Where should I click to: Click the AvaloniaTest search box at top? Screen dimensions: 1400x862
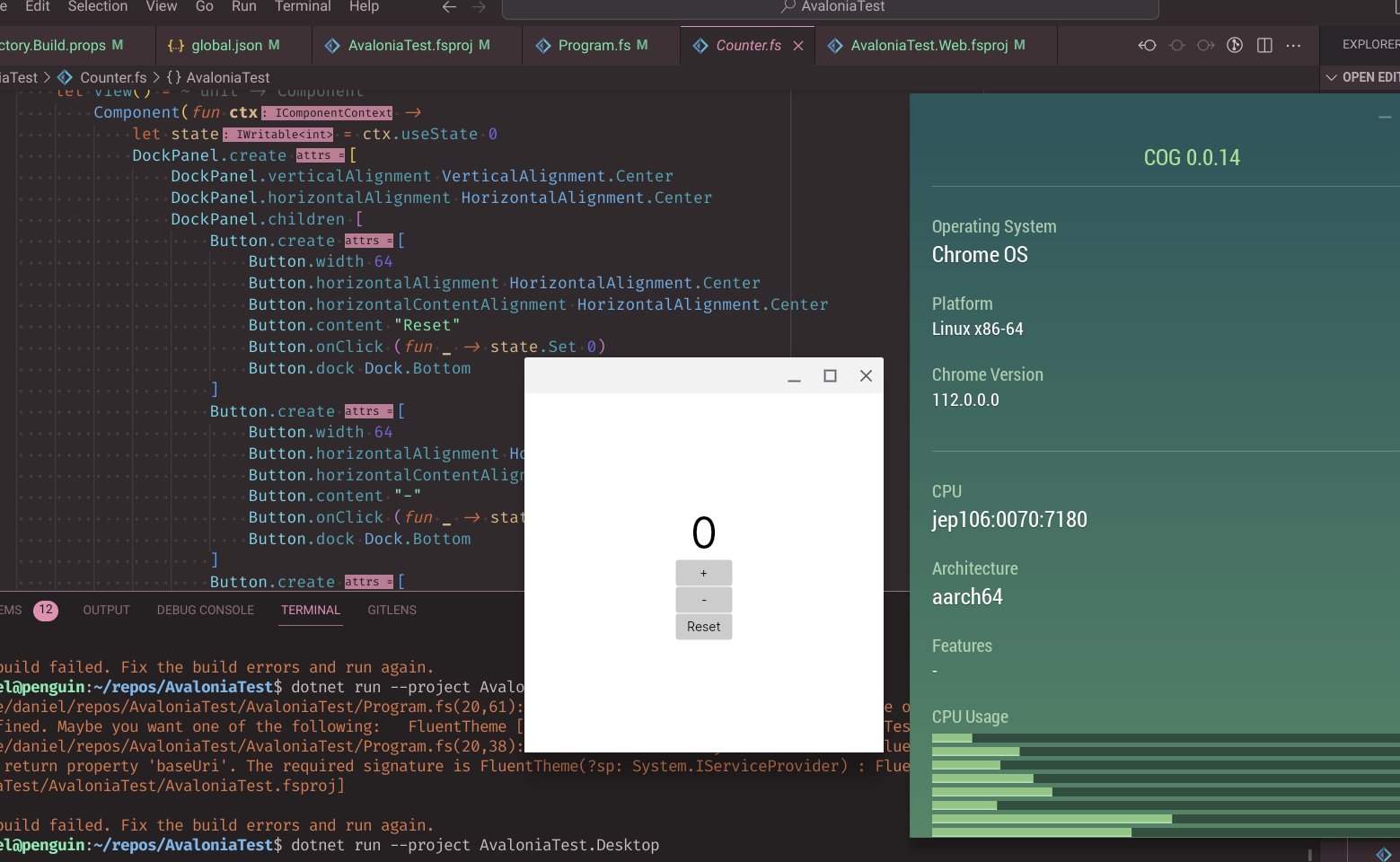point(832,7)
